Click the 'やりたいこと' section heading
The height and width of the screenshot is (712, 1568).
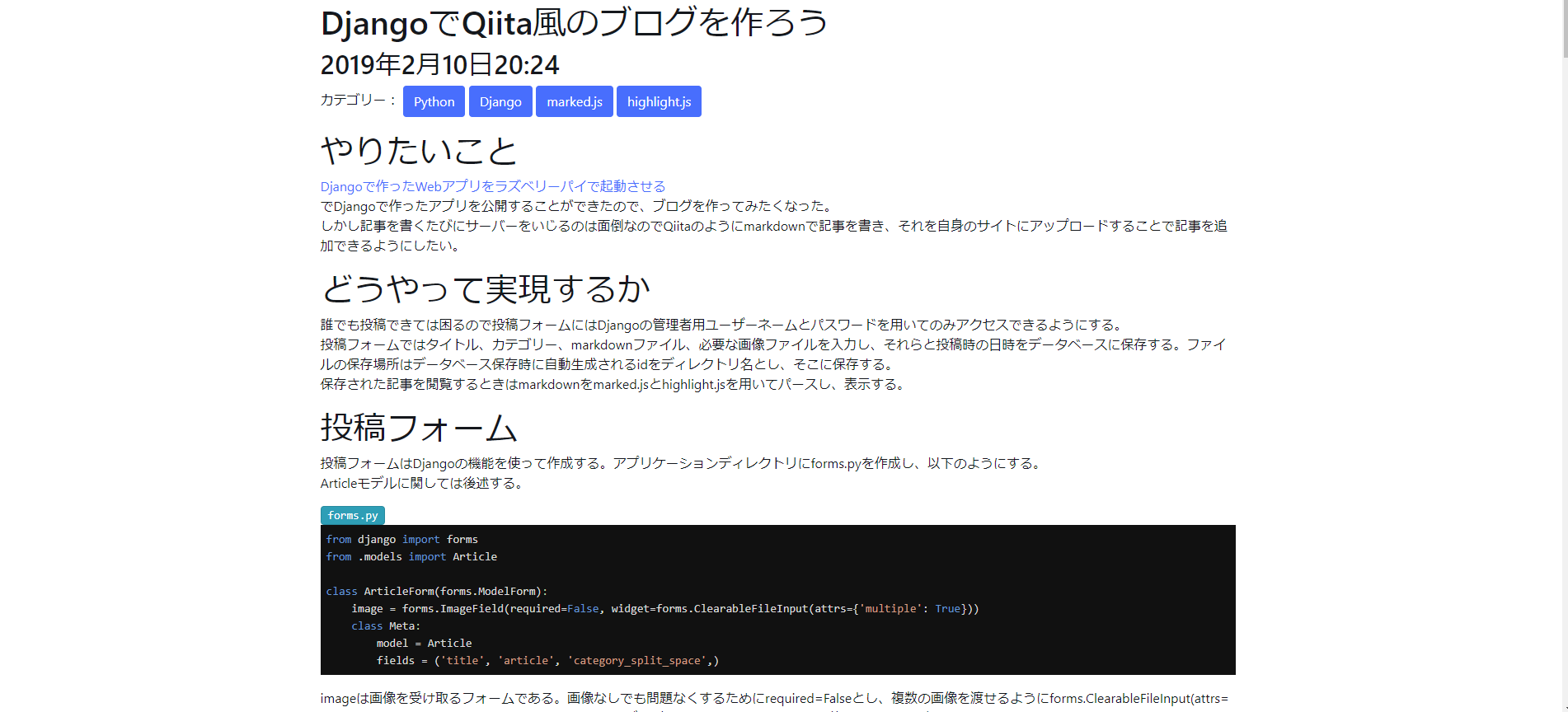419,151
